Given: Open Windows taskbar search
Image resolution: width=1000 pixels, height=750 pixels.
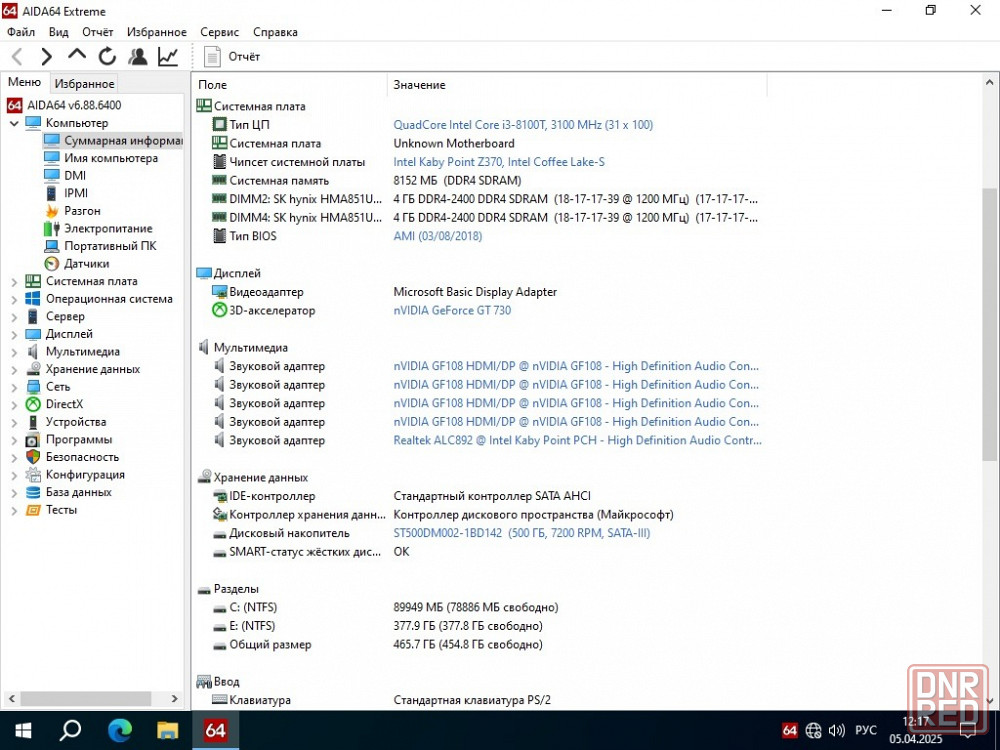Looking at the screenshot, I should 70,730.
